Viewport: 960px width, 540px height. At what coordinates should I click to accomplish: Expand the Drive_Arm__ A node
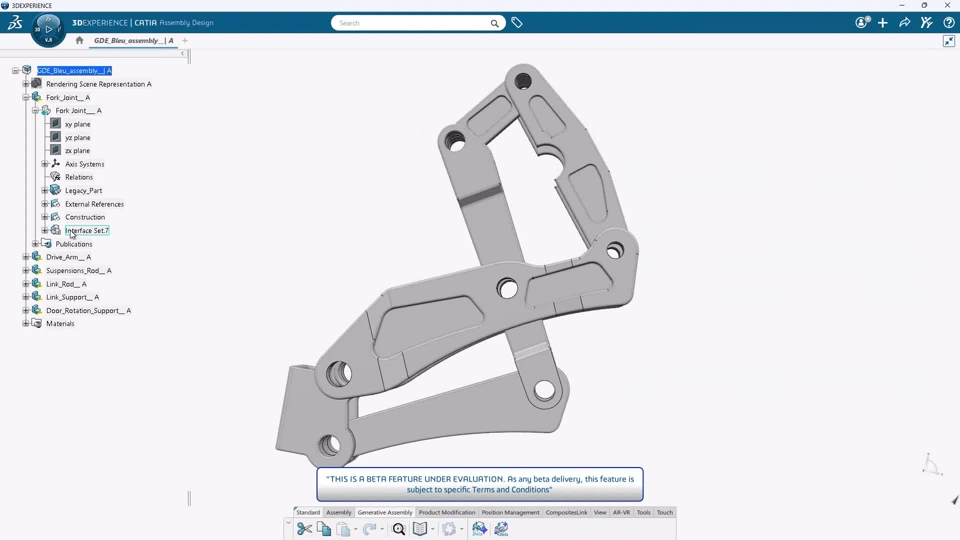pos(26,257)
